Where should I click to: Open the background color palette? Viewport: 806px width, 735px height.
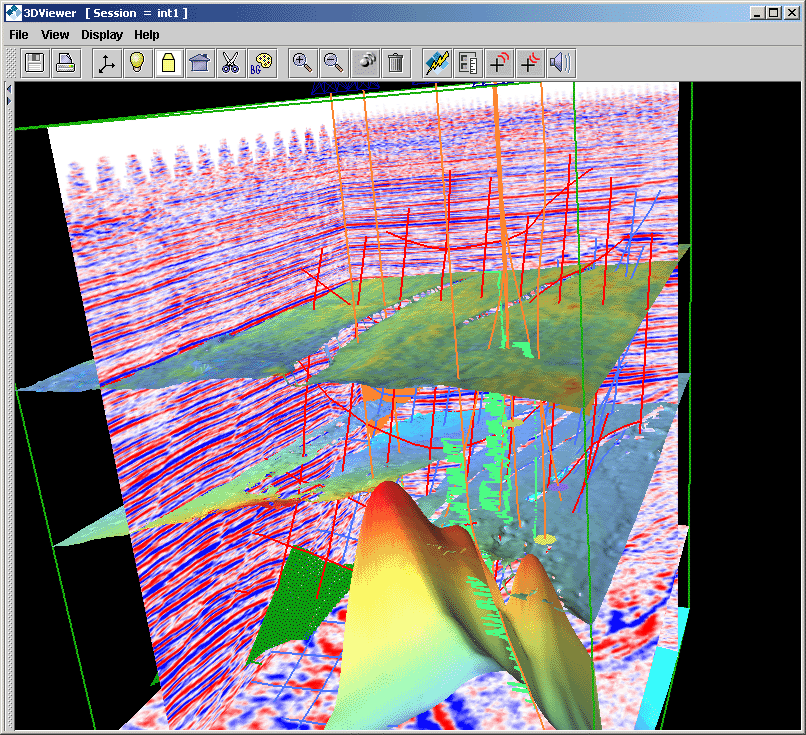262,64
